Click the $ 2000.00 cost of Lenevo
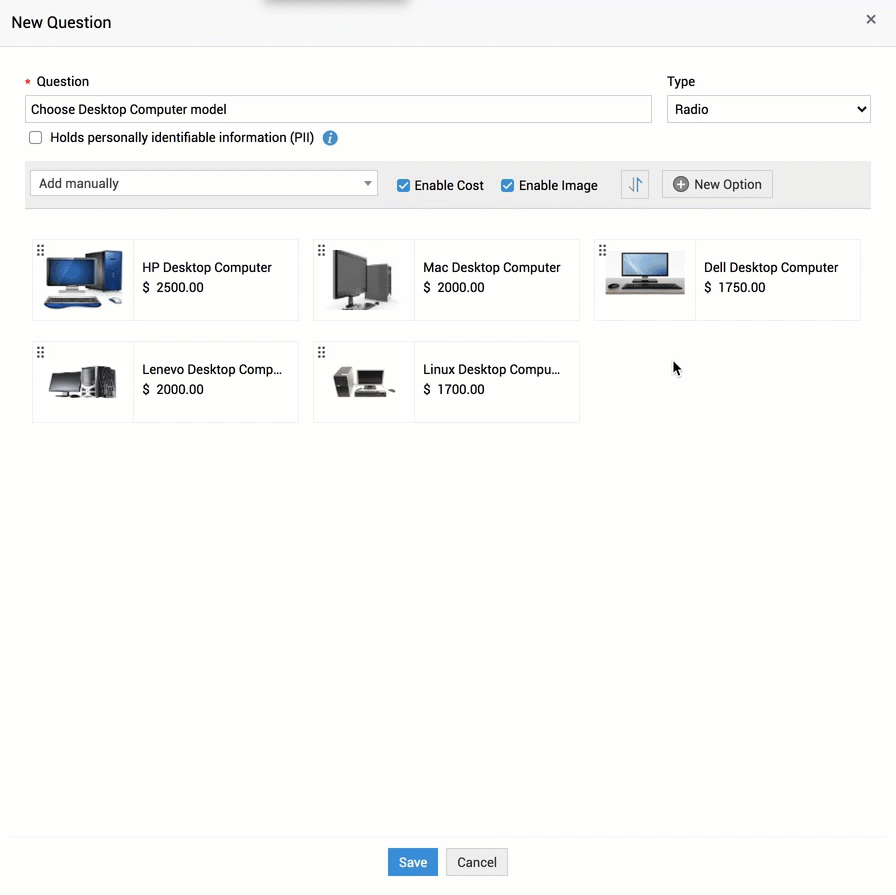 173,390
